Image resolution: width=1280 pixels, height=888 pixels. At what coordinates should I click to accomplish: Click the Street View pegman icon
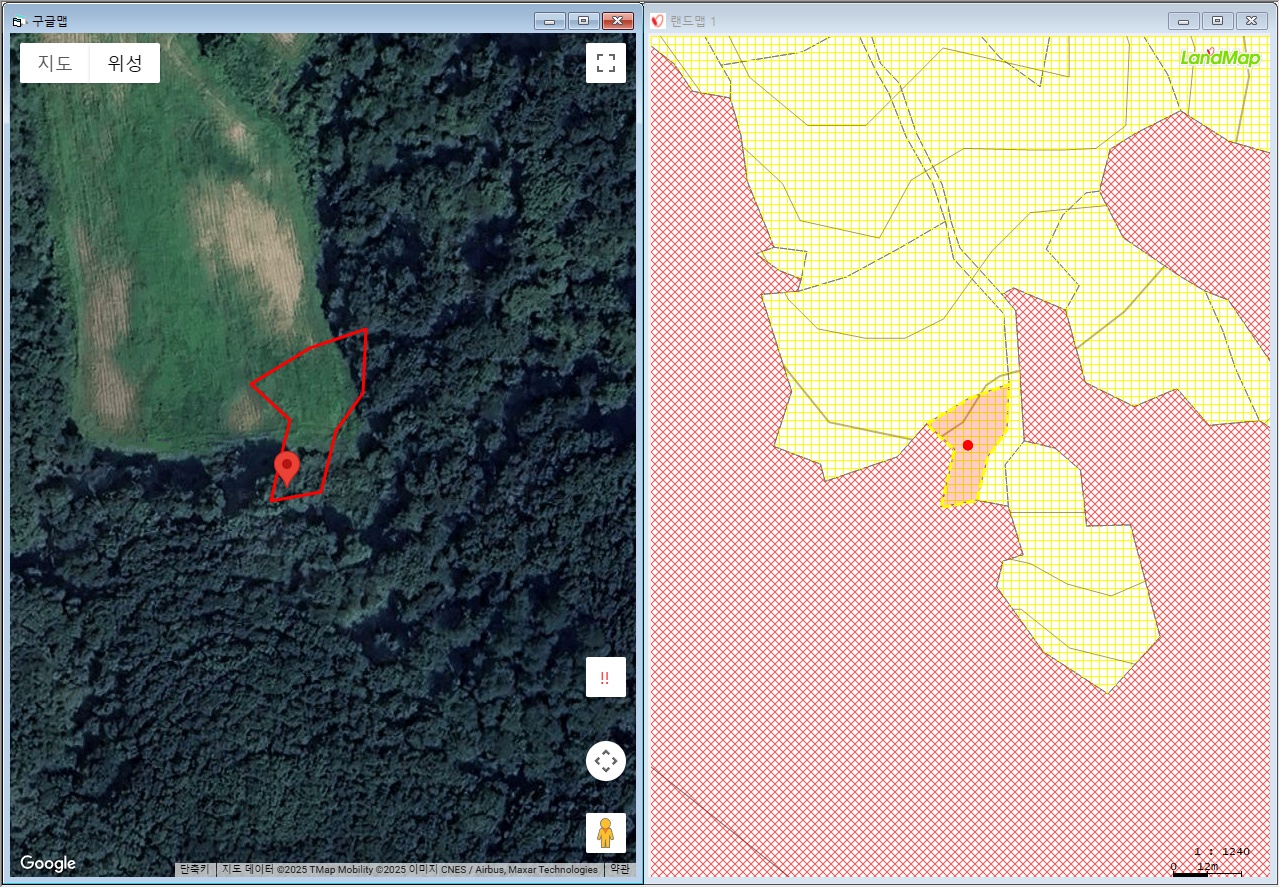coord(605,832)
